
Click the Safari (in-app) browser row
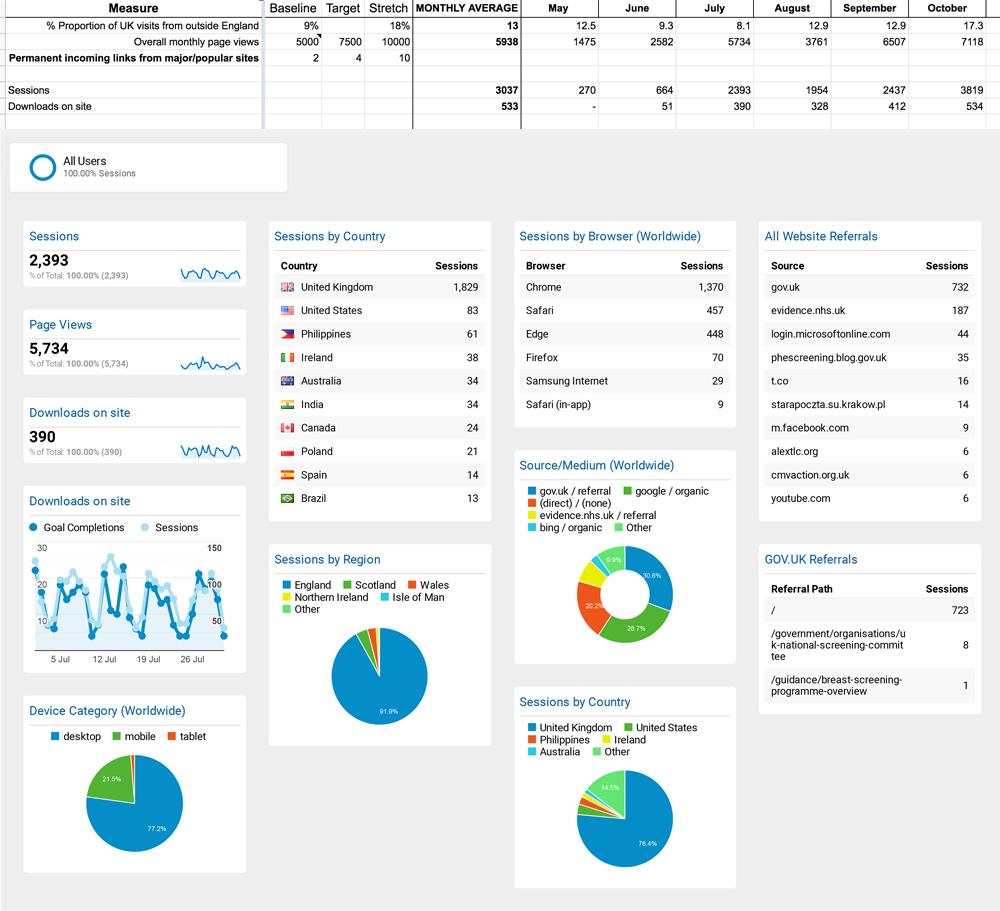624,404
